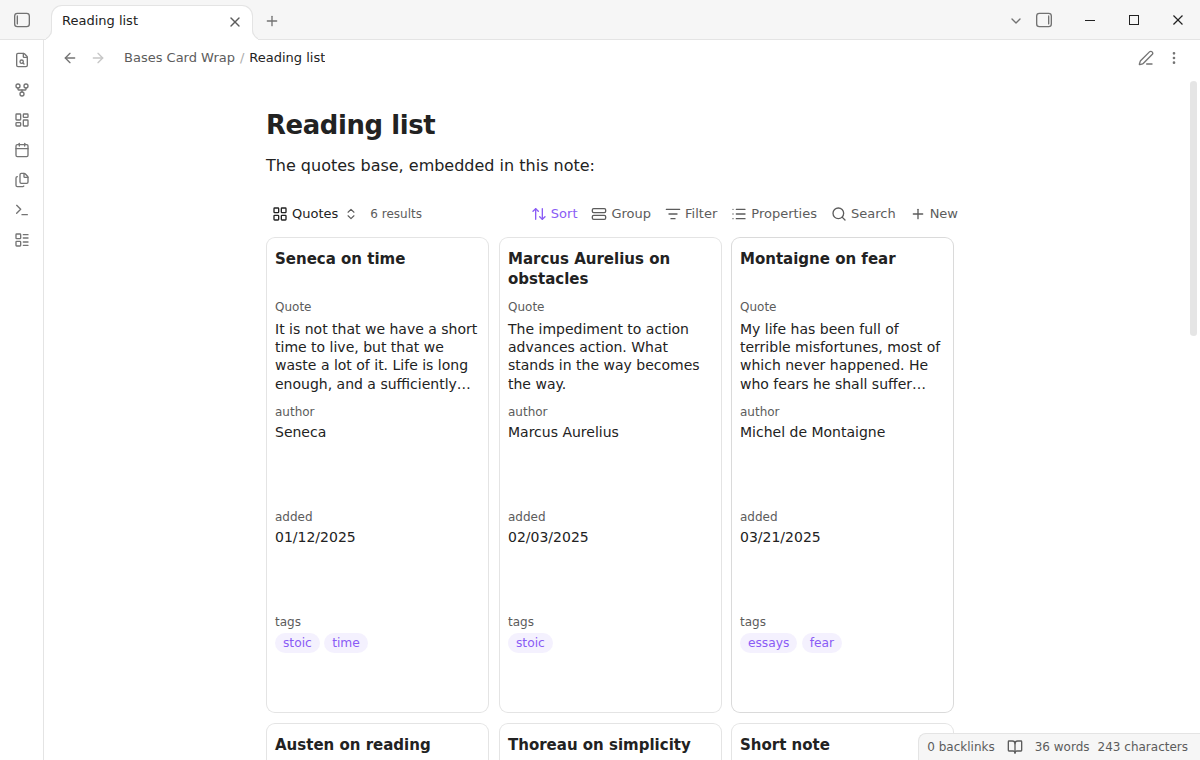Open the Seneca on time card
1200x760 pixels.
[x=377, y=475]
